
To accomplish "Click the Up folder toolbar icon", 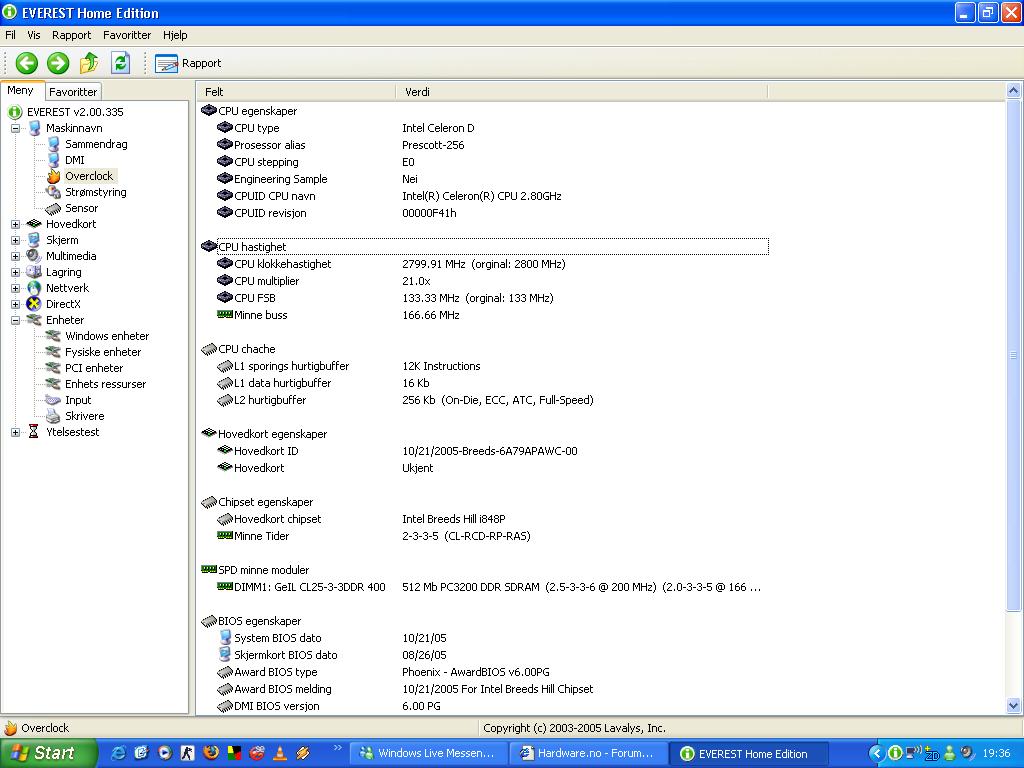I will [89, 63].
